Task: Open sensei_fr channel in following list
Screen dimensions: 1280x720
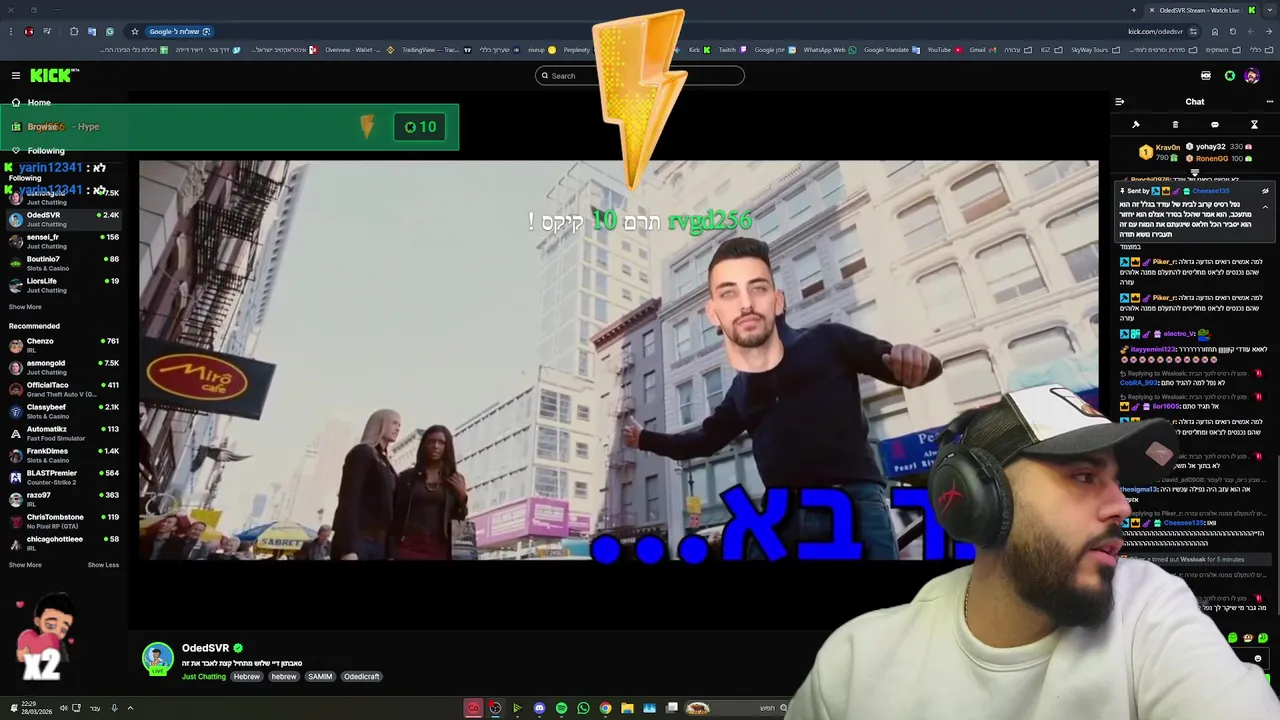Action: 64,241
